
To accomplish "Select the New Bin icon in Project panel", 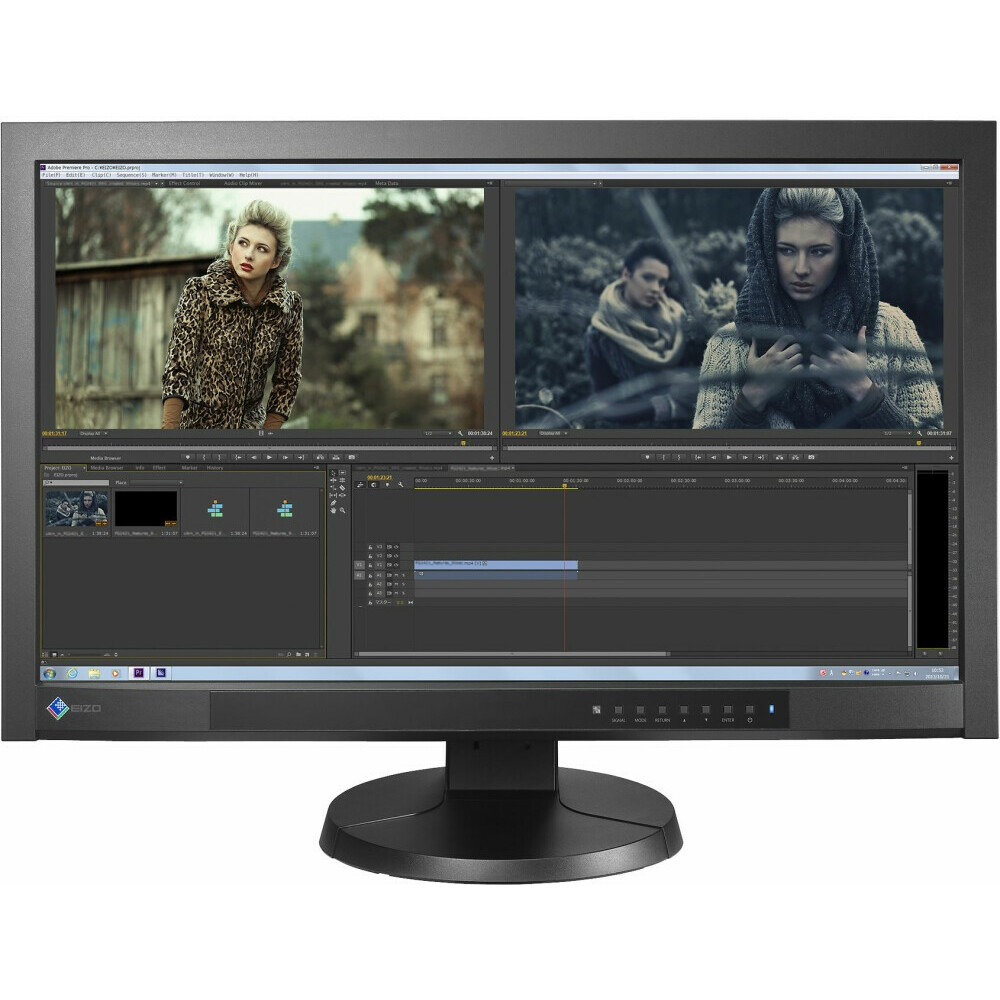I will click(x=300, y=655).
